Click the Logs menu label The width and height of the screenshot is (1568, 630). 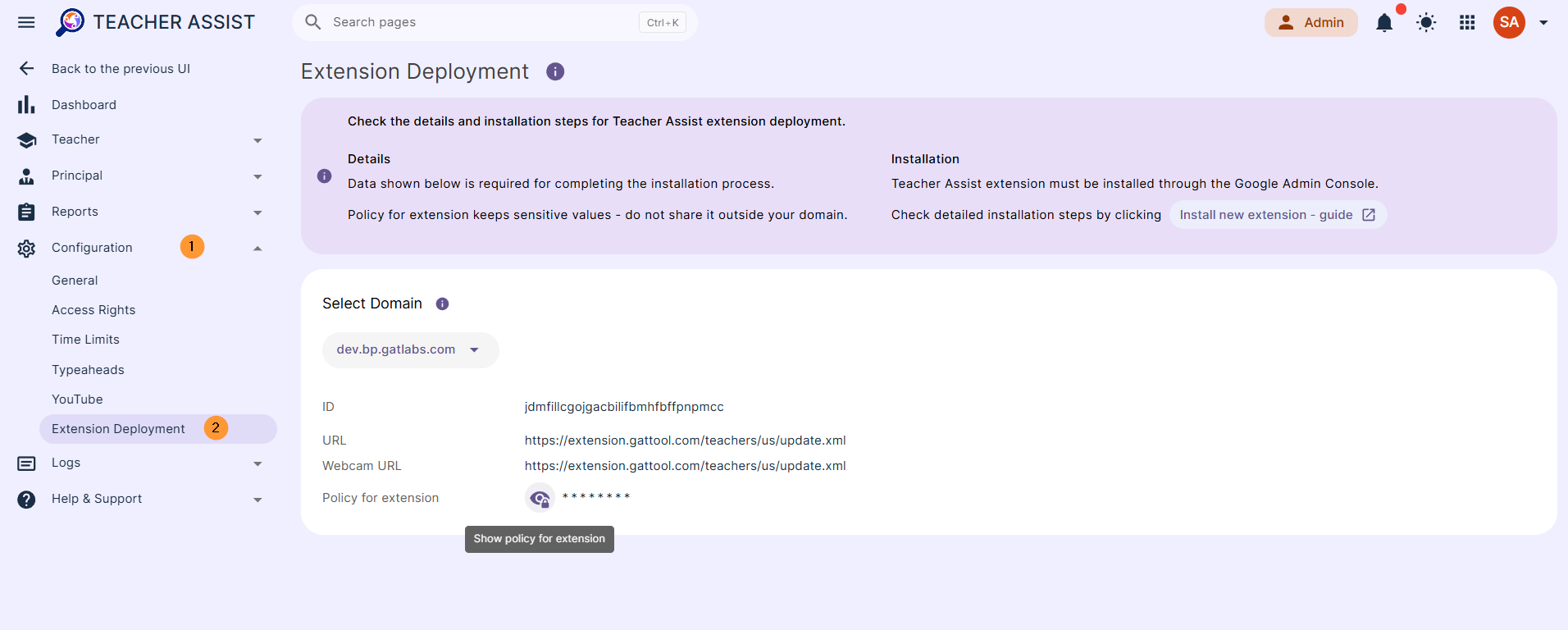coord(66,463)
